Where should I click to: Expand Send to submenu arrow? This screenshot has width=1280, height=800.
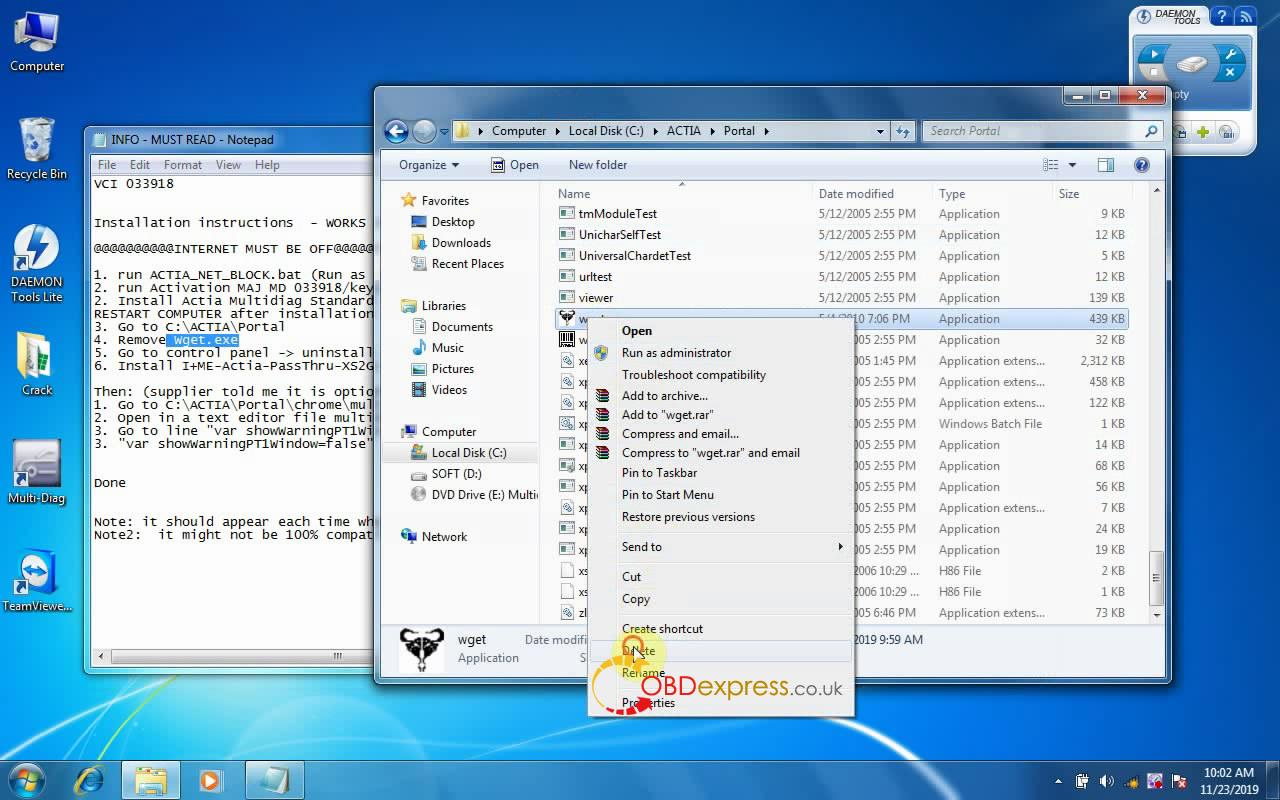tap(840, 547)
